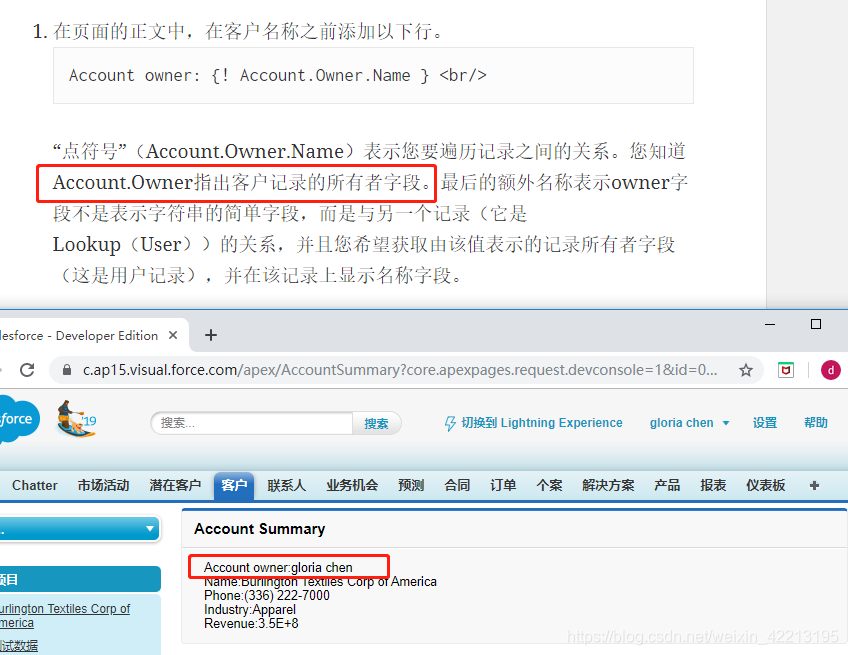The height and width of the screenshot is (655, 848).
Task: Switch to the 业务机会 tab
Action: [352, 486]
